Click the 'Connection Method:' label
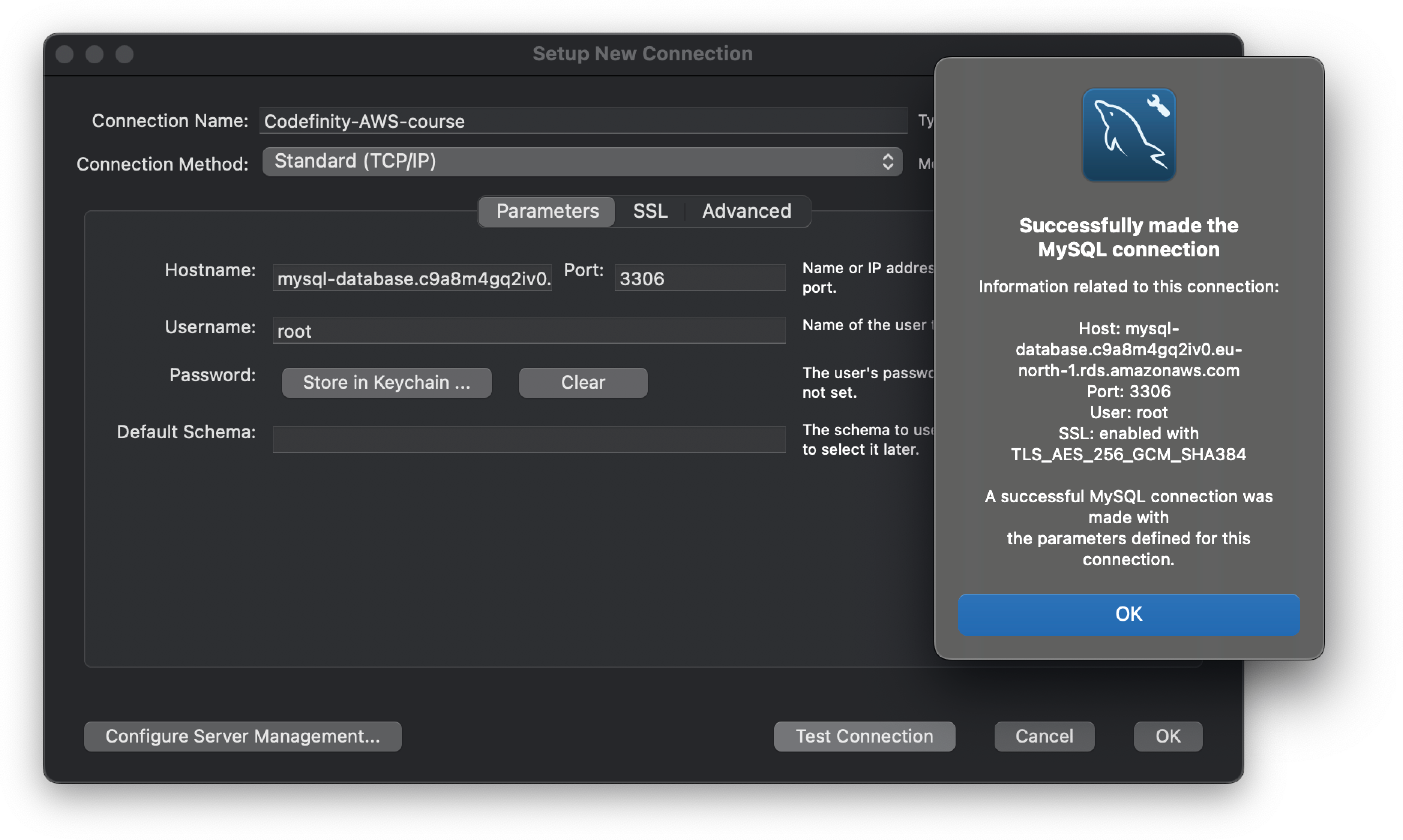Screen dimensions: 1403x840 tap(162, 164)
